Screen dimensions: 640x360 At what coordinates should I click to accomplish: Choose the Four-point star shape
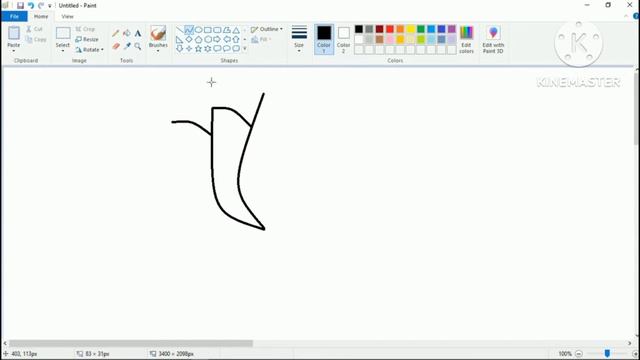[x=189, y=49]
